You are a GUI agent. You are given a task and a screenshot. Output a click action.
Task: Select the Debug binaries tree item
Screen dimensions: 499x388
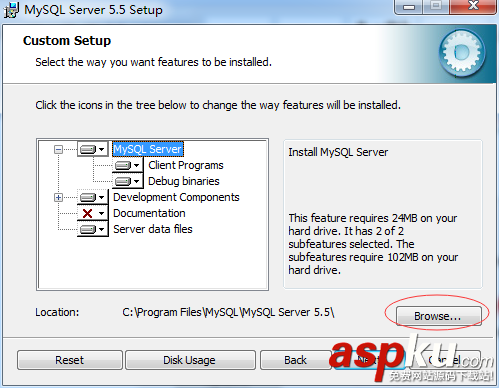[184, 181]
